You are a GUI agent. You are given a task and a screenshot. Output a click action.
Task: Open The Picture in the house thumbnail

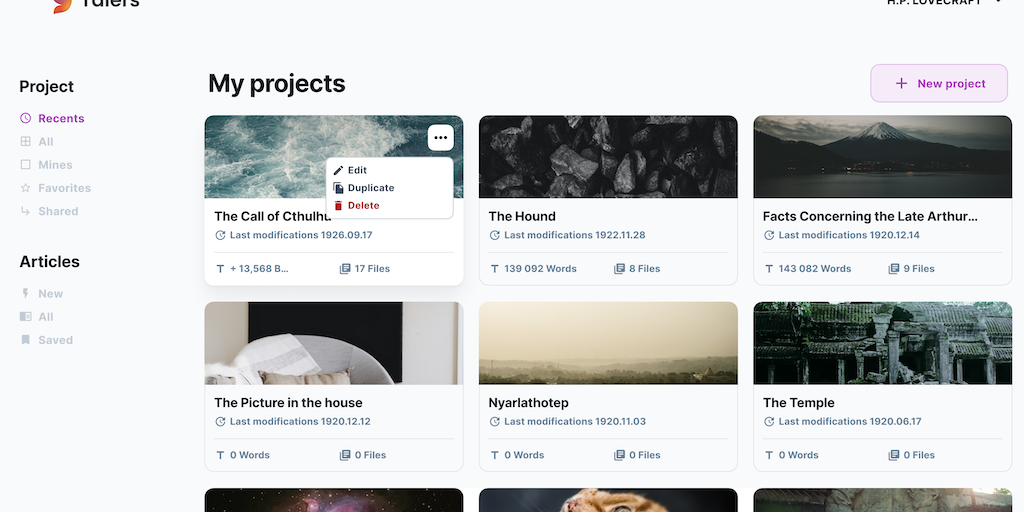pyautogui.click(x=334, y=343)
